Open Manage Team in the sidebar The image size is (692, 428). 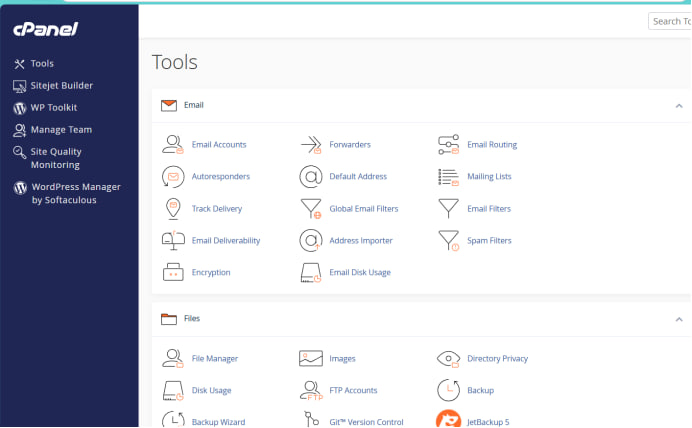click(x=53, y=130)
